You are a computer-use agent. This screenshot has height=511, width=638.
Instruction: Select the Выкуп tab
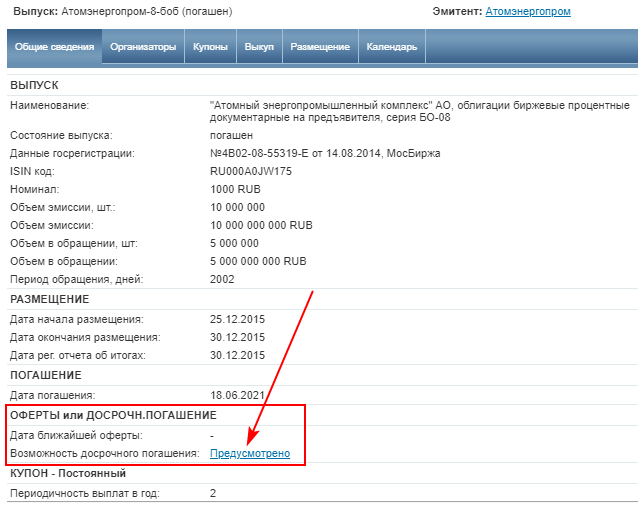tap(259, 47)
